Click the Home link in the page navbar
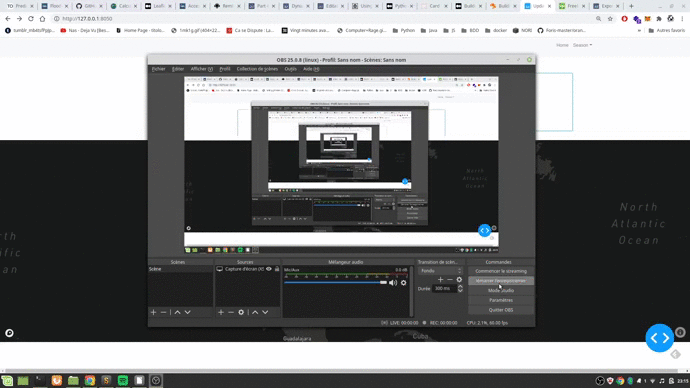Image resolution: width=690 pixels, height=388 pixels. 562,45
